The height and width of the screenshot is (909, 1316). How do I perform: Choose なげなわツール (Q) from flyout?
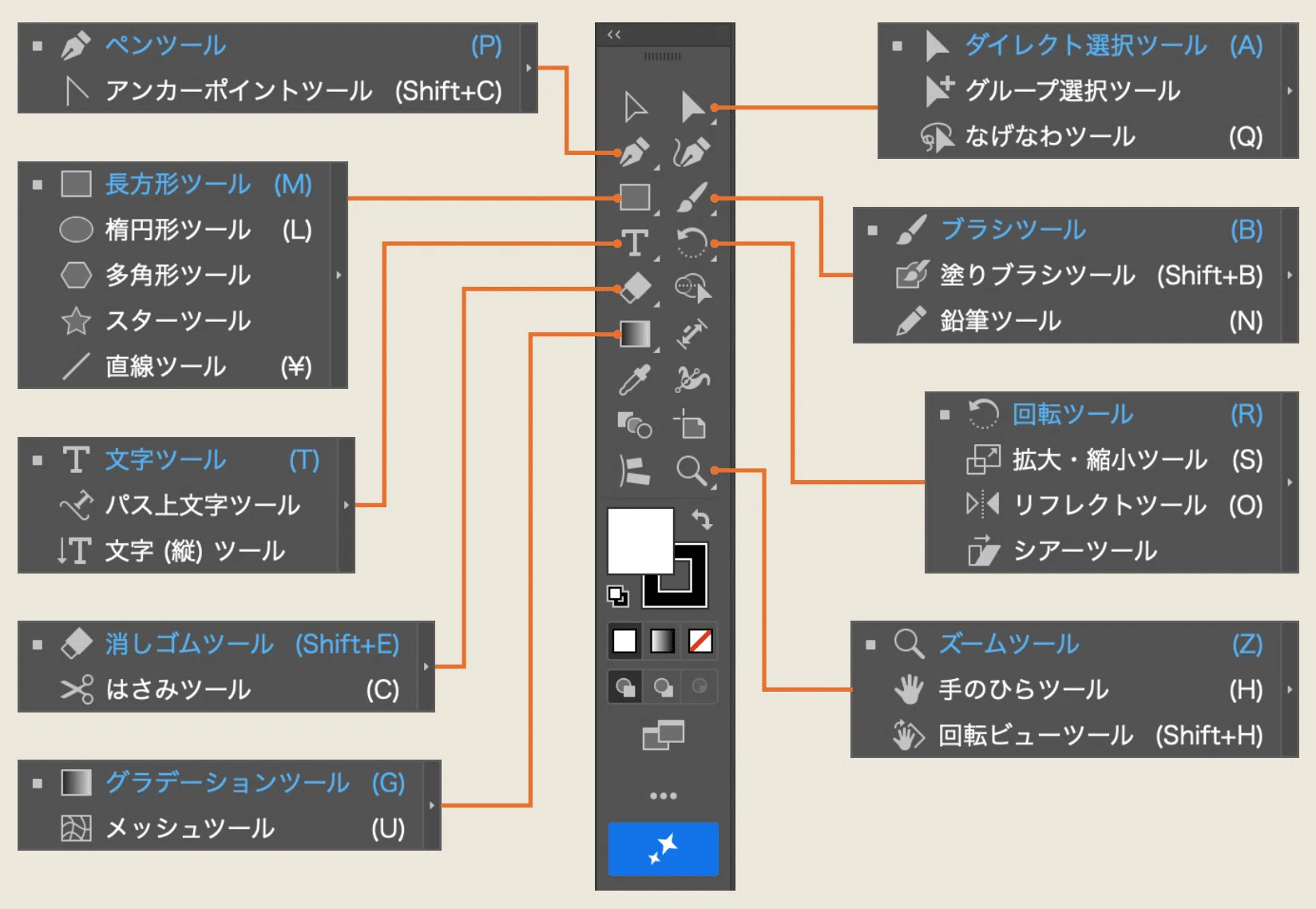1080,136
